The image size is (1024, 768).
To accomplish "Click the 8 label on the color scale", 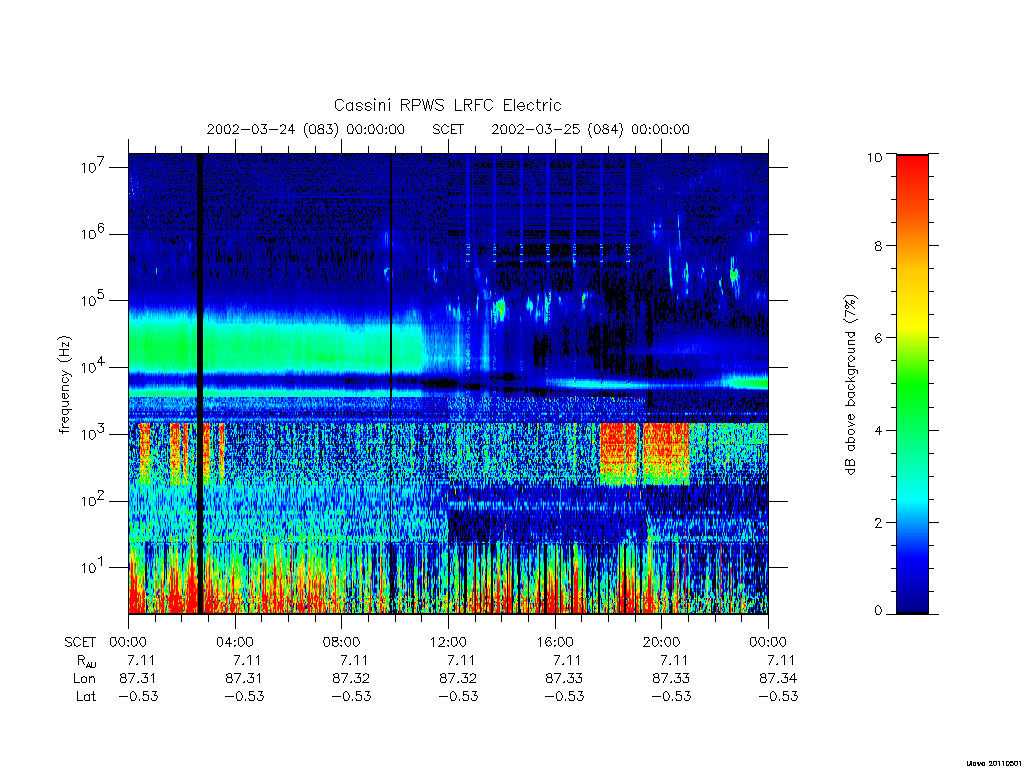I will [x=878, y=246].
